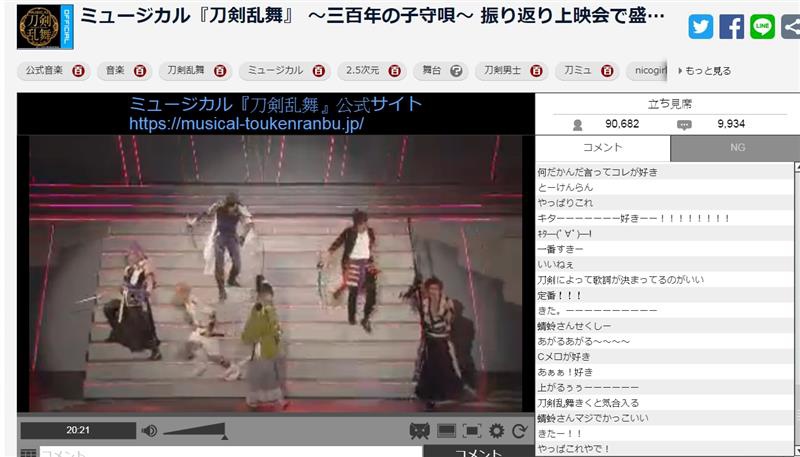Screen dimensions: 800x457
Task: Open the 刀剣乱舞 OFFICIAL channel logo
Action: point(45,27)
